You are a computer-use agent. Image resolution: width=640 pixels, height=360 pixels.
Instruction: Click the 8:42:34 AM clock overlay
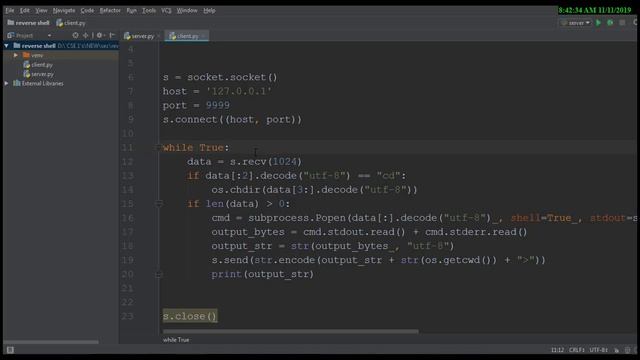click(x=594, y=10)
